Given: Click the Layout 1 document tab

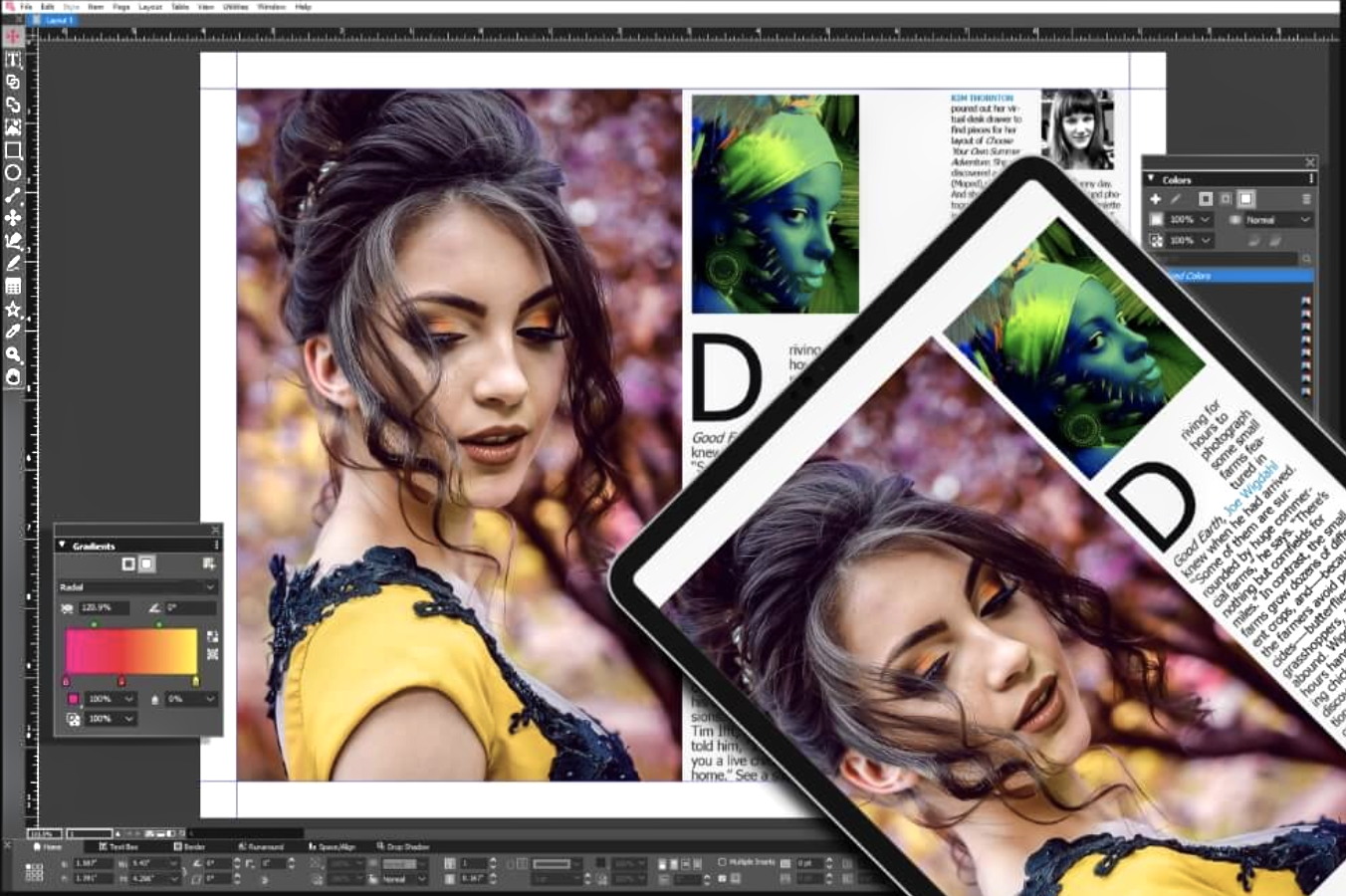Looking at the screenshot, I should point(56,20).
